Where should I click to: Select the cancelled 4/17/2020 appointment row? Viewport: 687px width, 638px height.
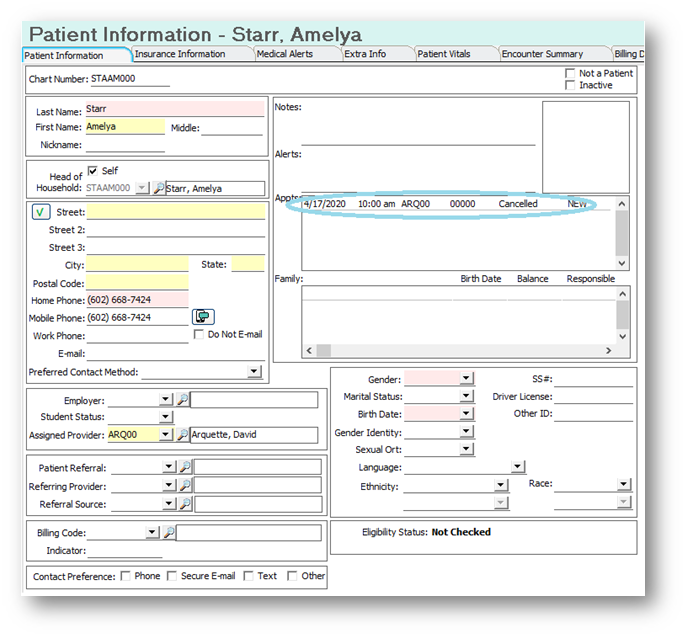pyautogui.click(x=456, y=204)
